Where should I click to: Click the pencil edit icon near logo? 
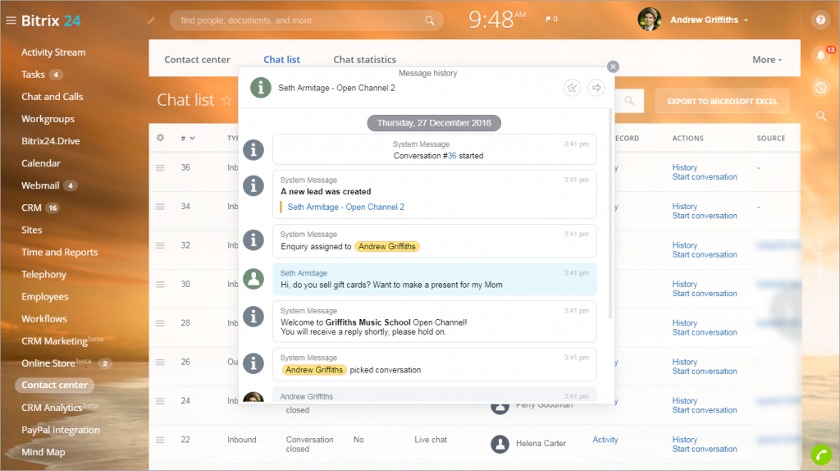pyautogui.click(x=151, y=20)
